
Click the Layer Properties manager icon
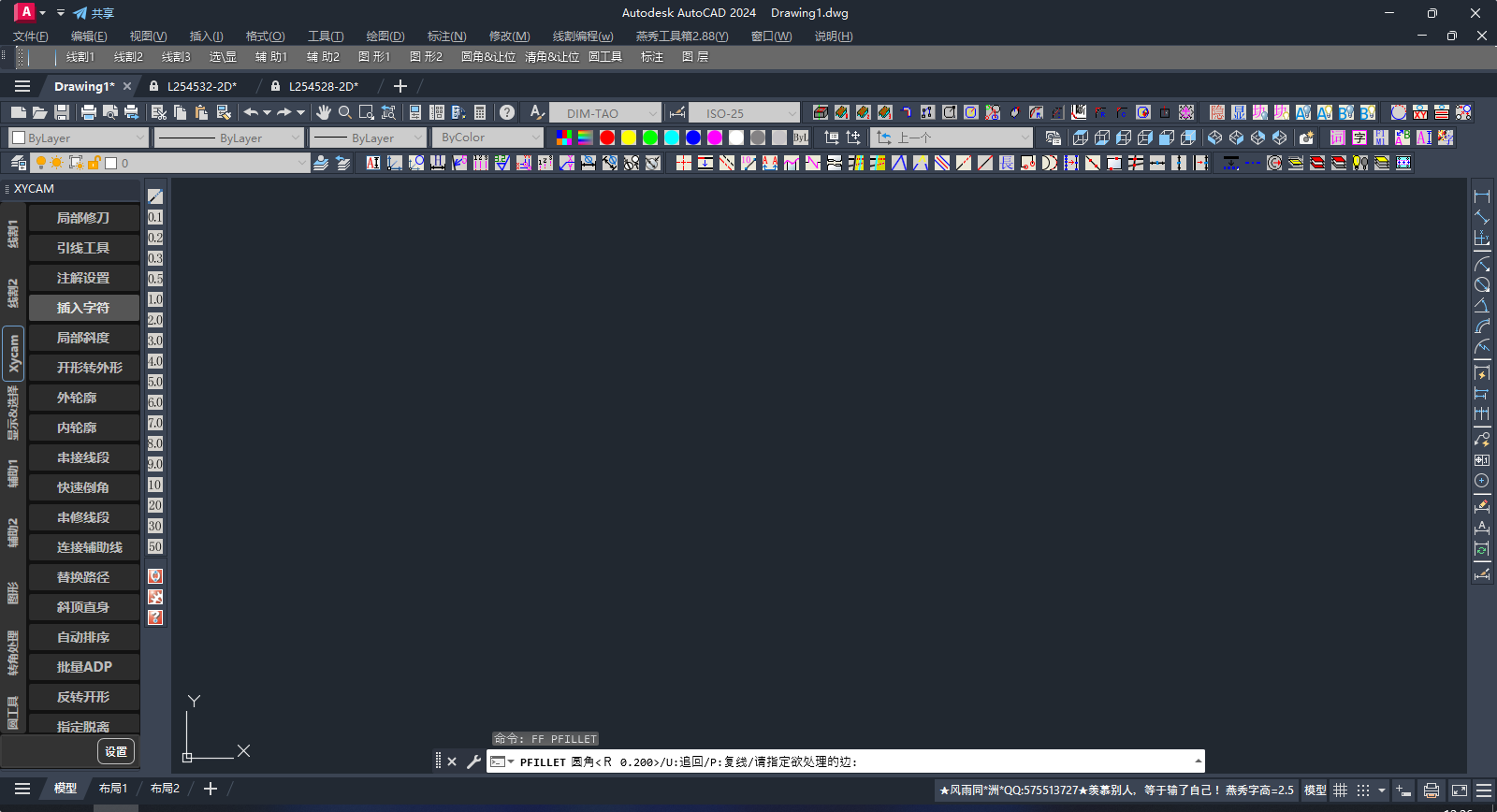point(19,163)
